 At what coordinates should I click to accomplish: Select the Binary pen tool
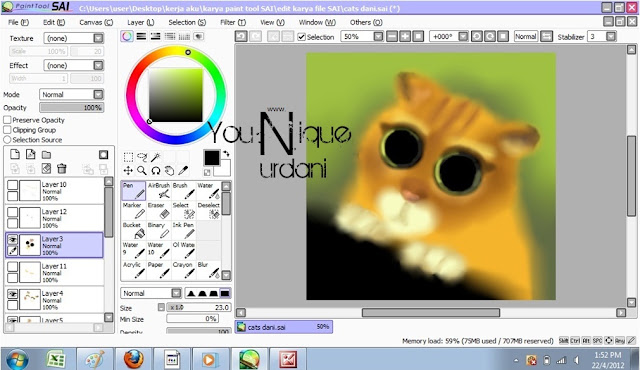[158, 230]
